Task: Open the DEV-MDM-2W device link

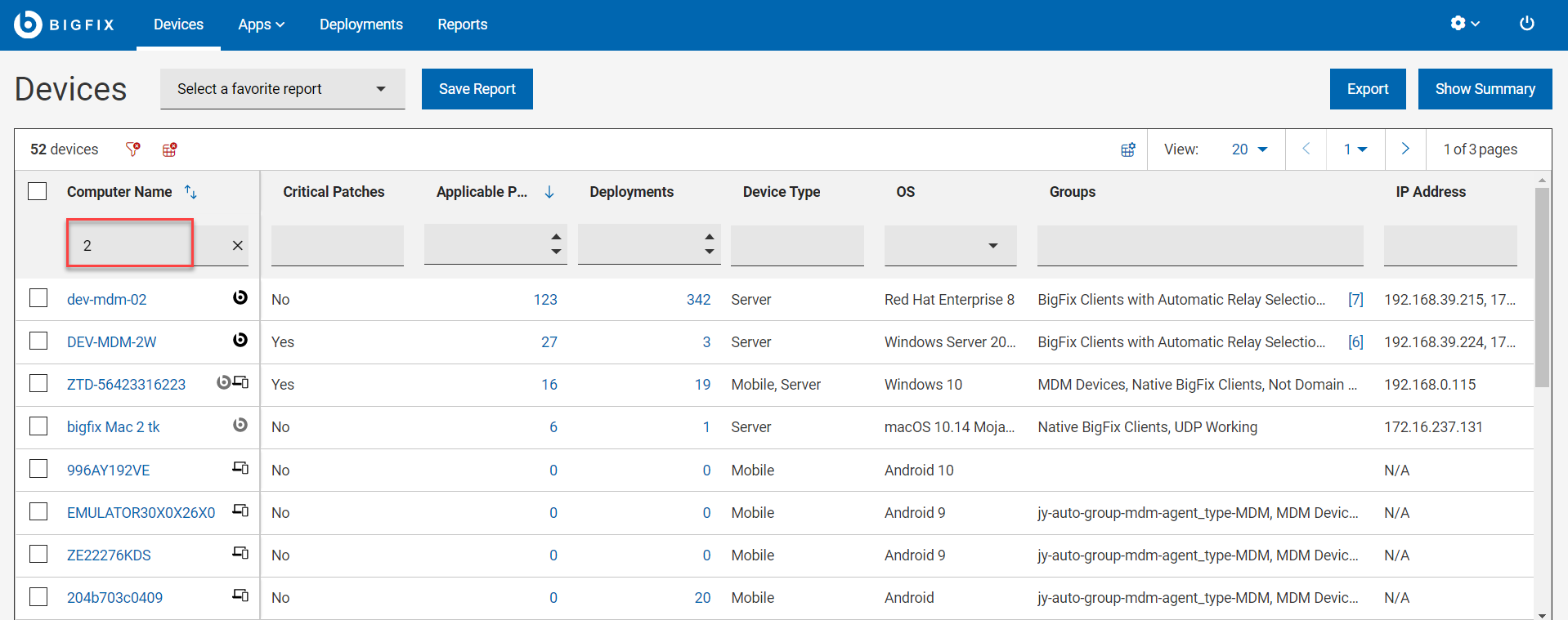Action: (x=111, y=342)
